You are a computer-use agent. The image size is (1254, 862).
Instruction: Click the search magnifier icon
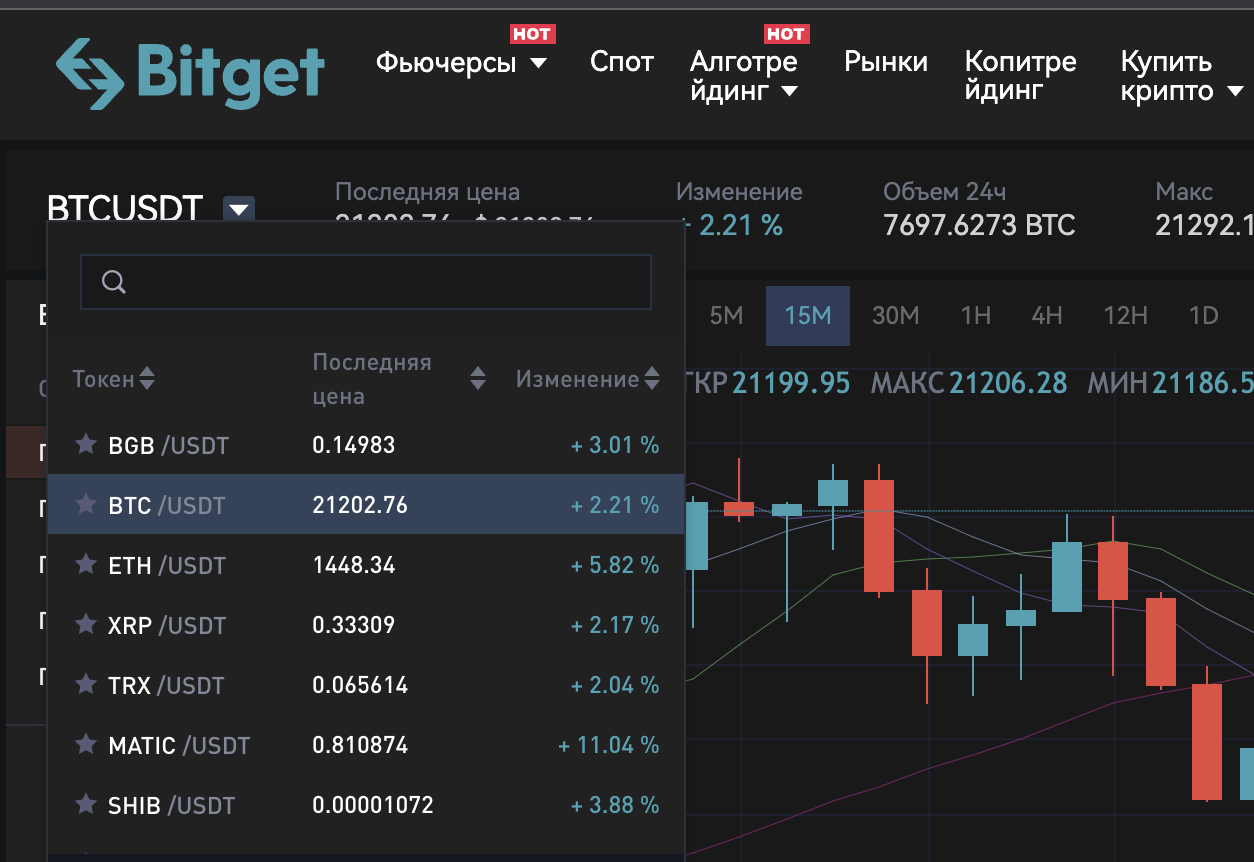(114, 282)
